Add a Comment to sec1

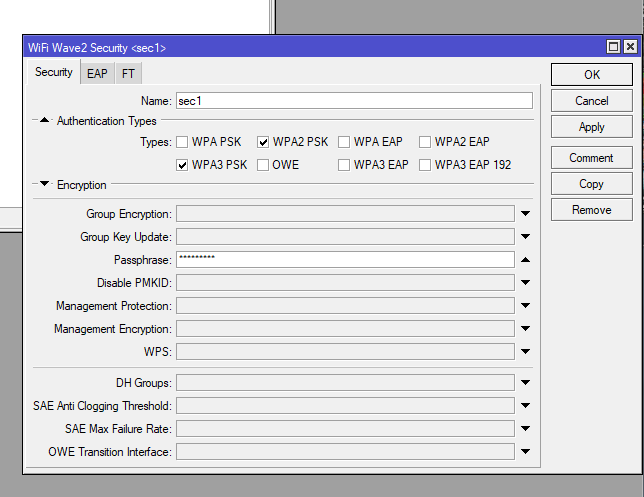point(591,158)
